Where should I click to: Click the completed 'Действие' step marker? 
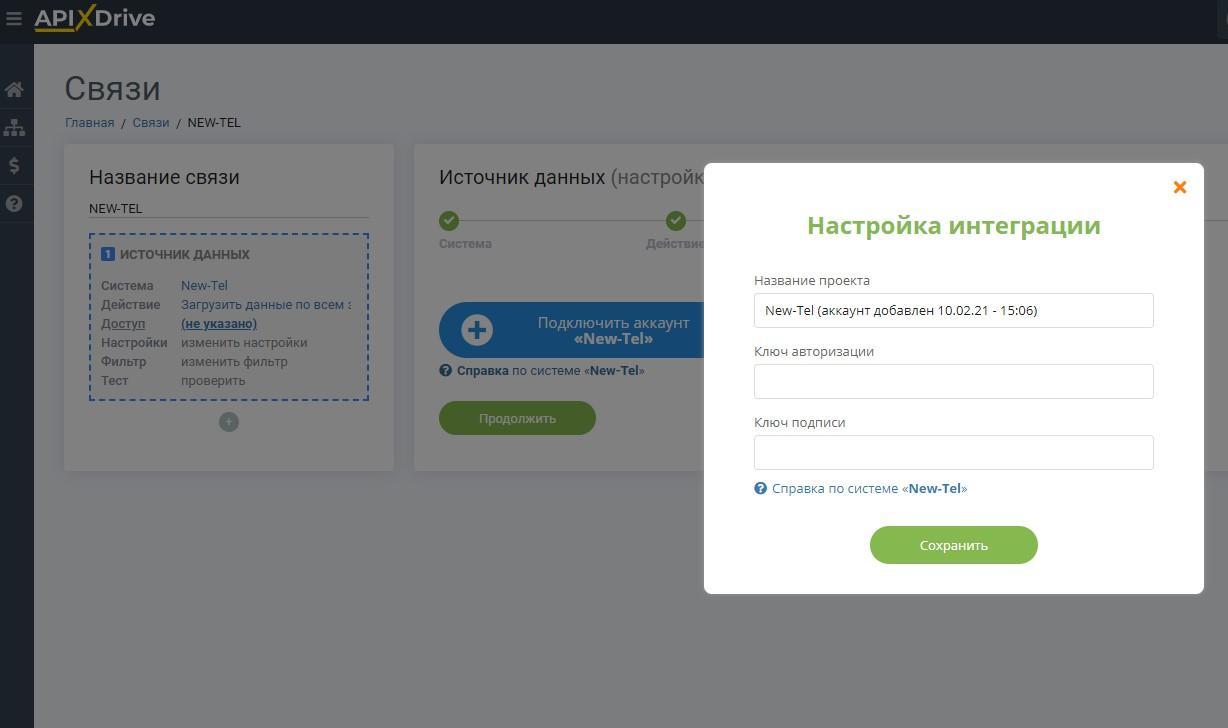[x=676, y=220]
